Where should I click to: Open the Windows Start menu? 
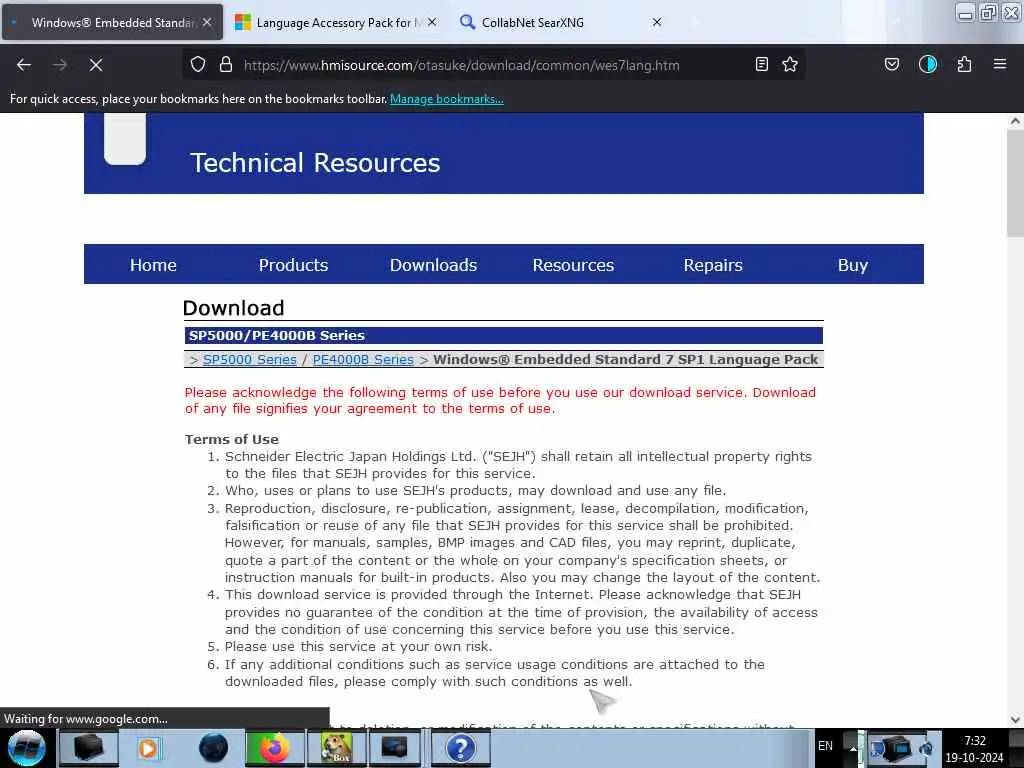pos(27,748)
